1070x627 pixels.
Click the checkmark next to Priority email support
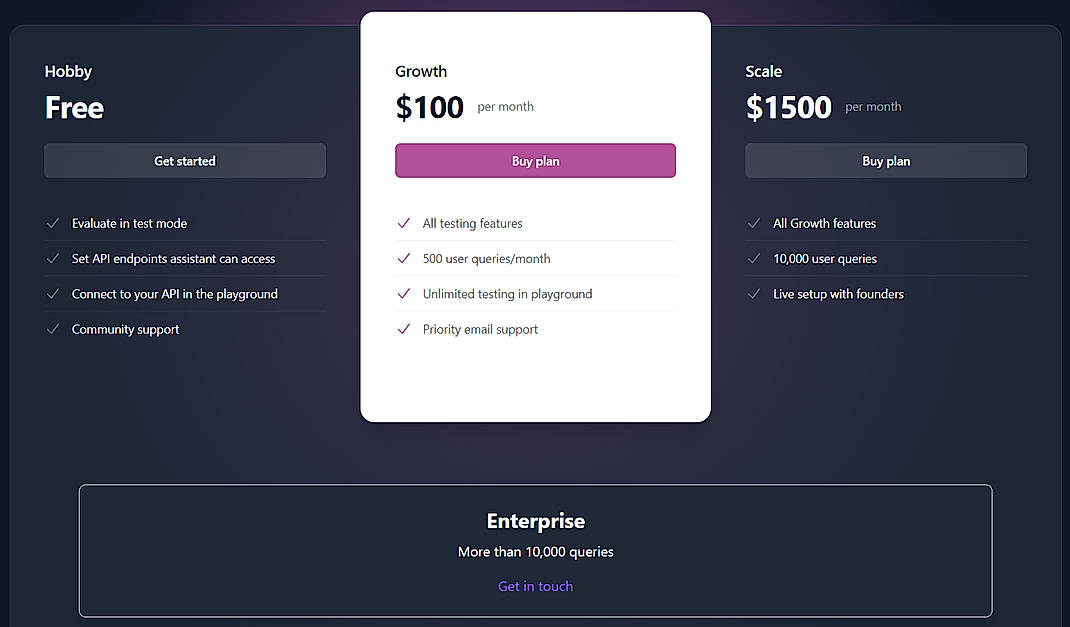click(x=403, y=328)
